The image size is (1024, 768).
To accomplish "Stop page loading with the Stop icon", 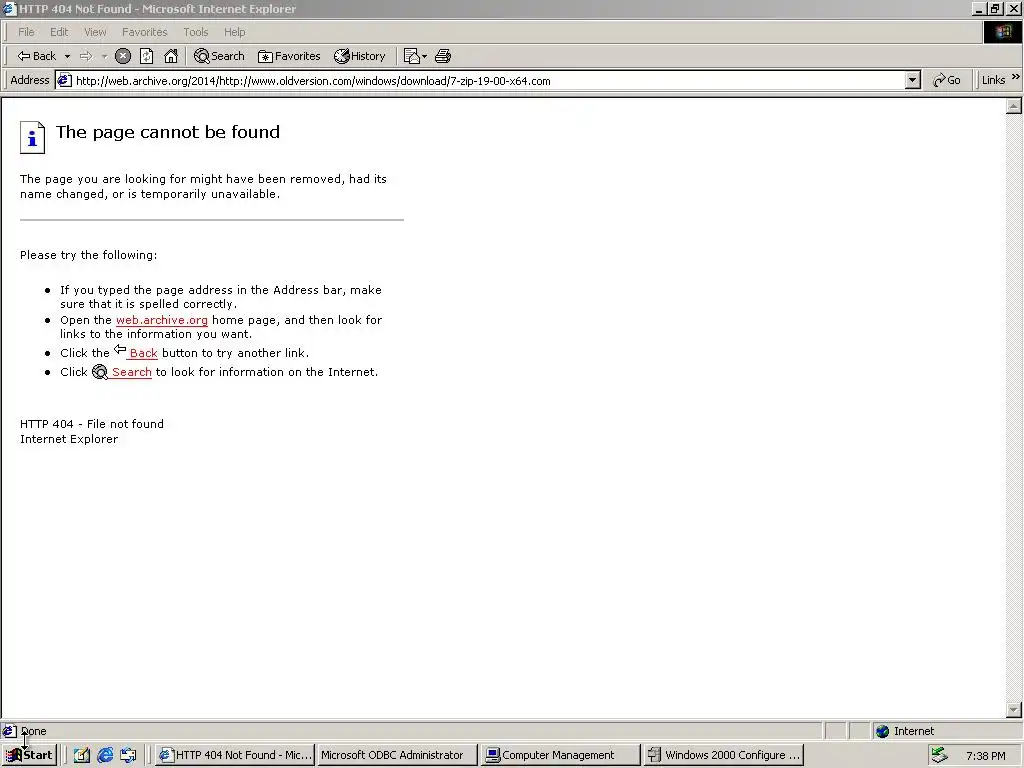I will pos(123,56).
